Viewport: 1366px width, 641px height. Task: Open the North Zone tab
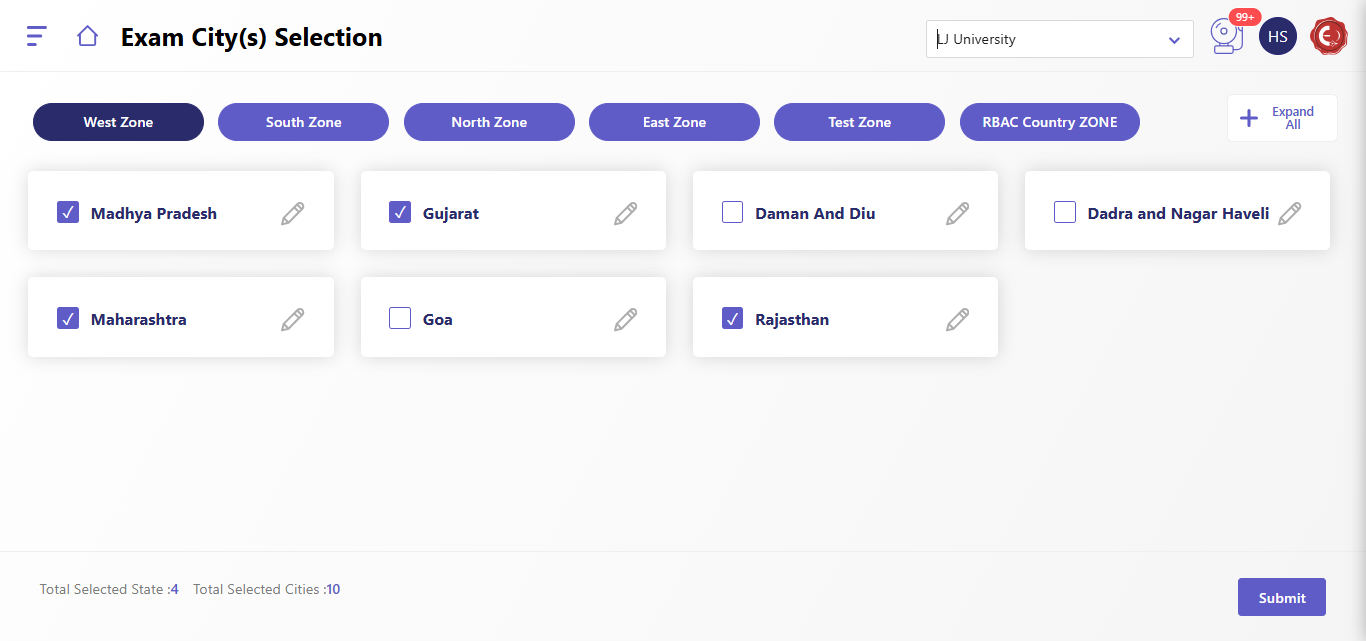point(489,122)
